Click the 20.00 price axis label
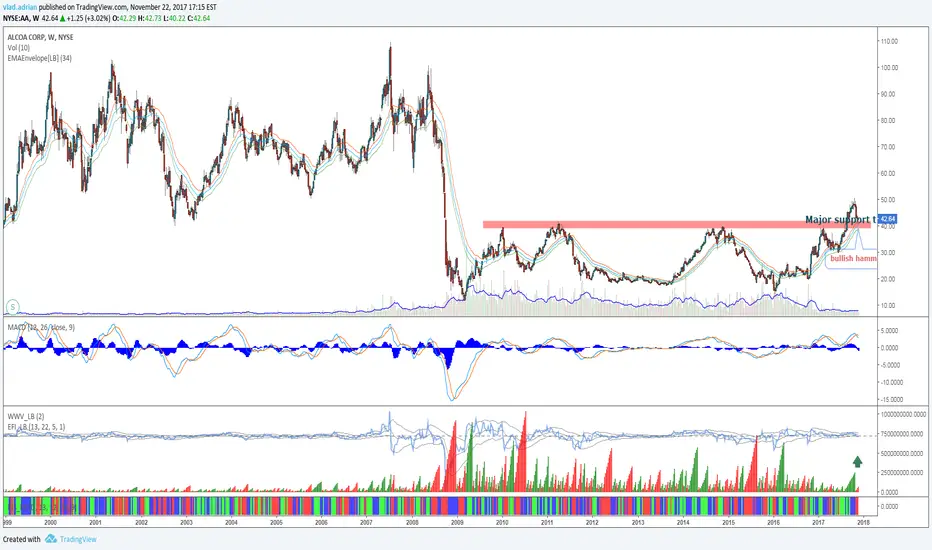This screenshot has width=932, height=550. pos(887,279)
